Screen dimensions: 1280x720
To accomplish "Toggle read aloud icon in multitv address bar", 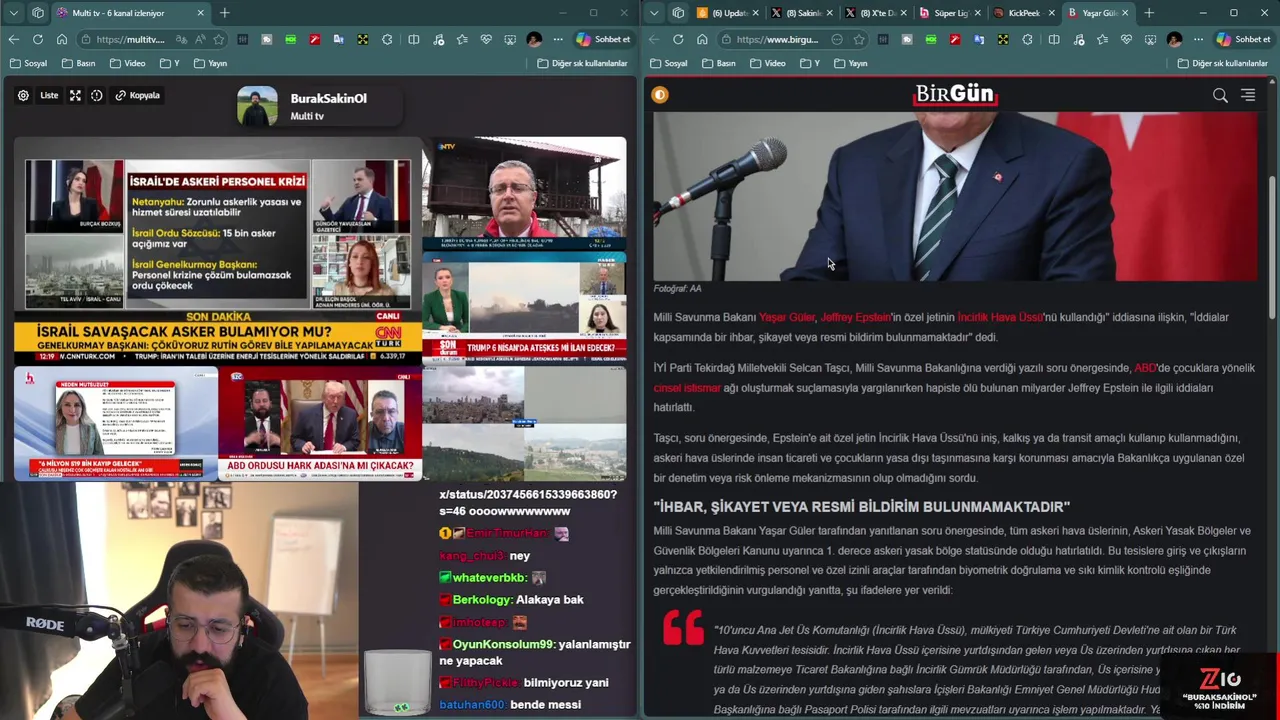I will click(x=199, y=39).
